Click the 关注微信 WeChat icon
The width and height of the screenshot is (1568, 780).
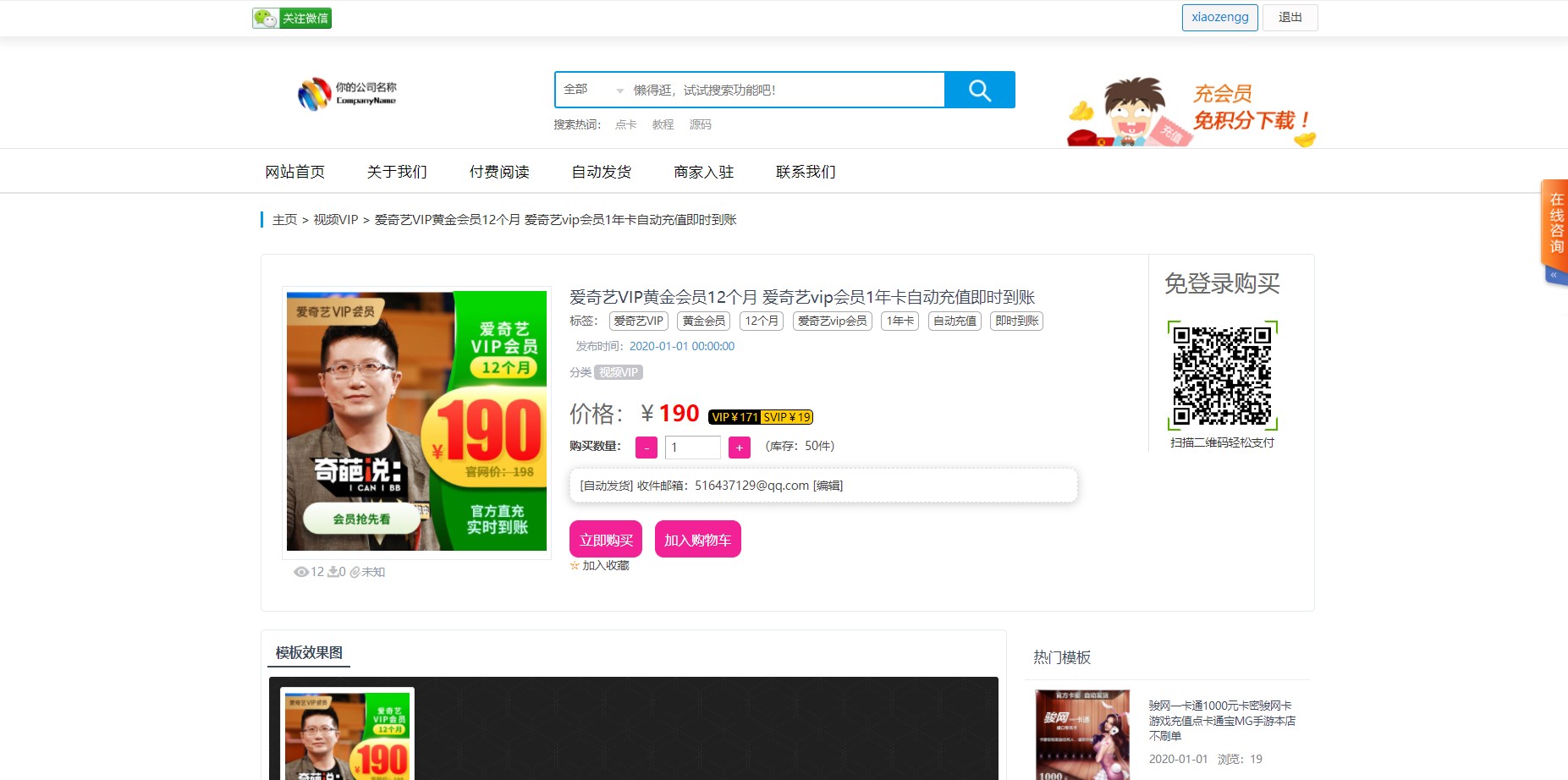(264, 17)
